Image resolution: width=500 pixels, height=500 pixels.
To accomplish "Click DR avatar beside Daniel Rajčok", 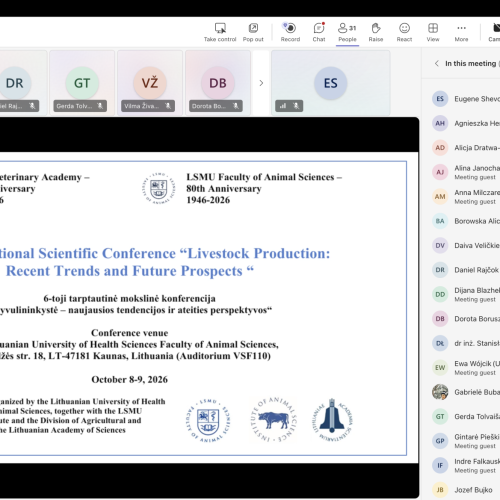I will coord(440,270).
